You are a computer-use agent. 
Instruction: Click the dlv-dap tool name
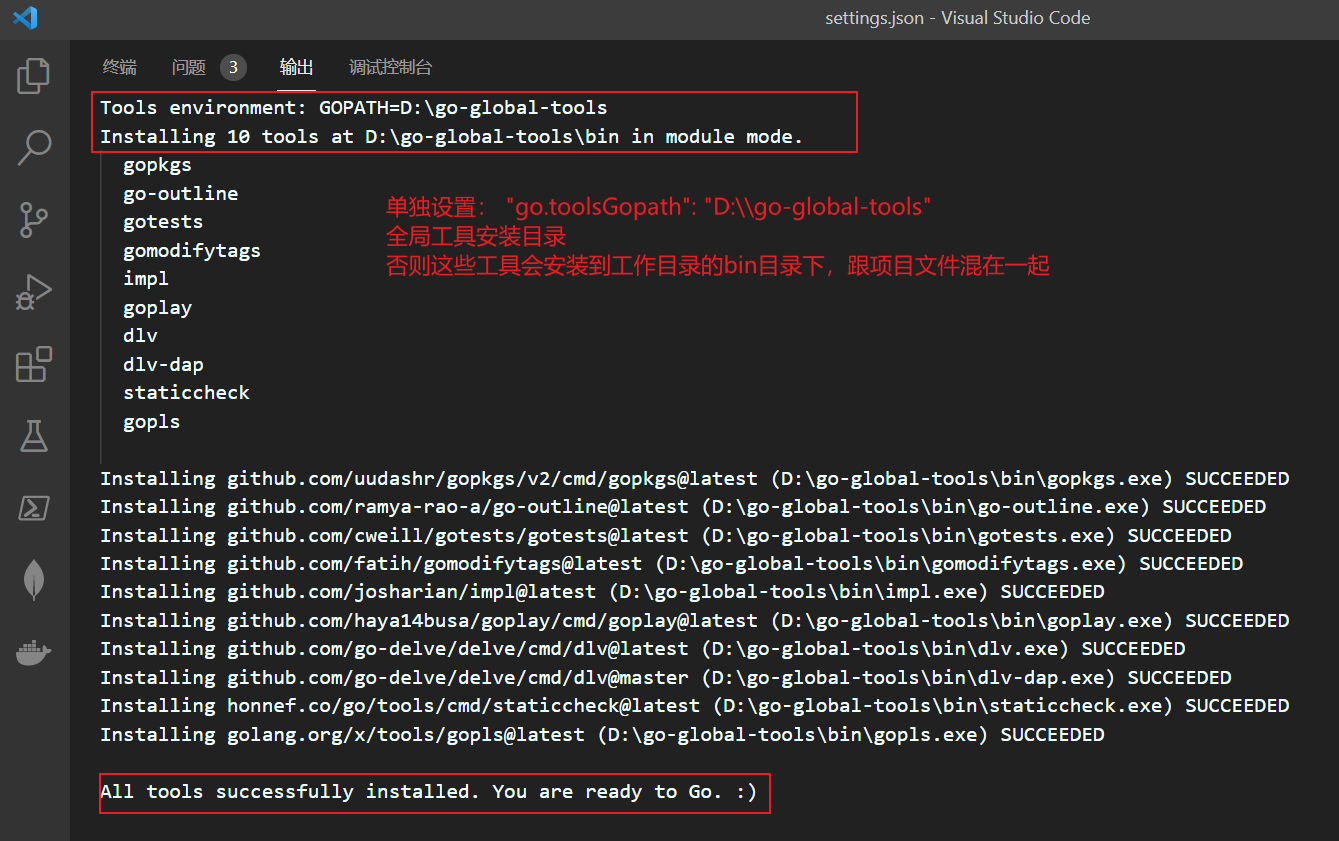(x=163, y=364)
